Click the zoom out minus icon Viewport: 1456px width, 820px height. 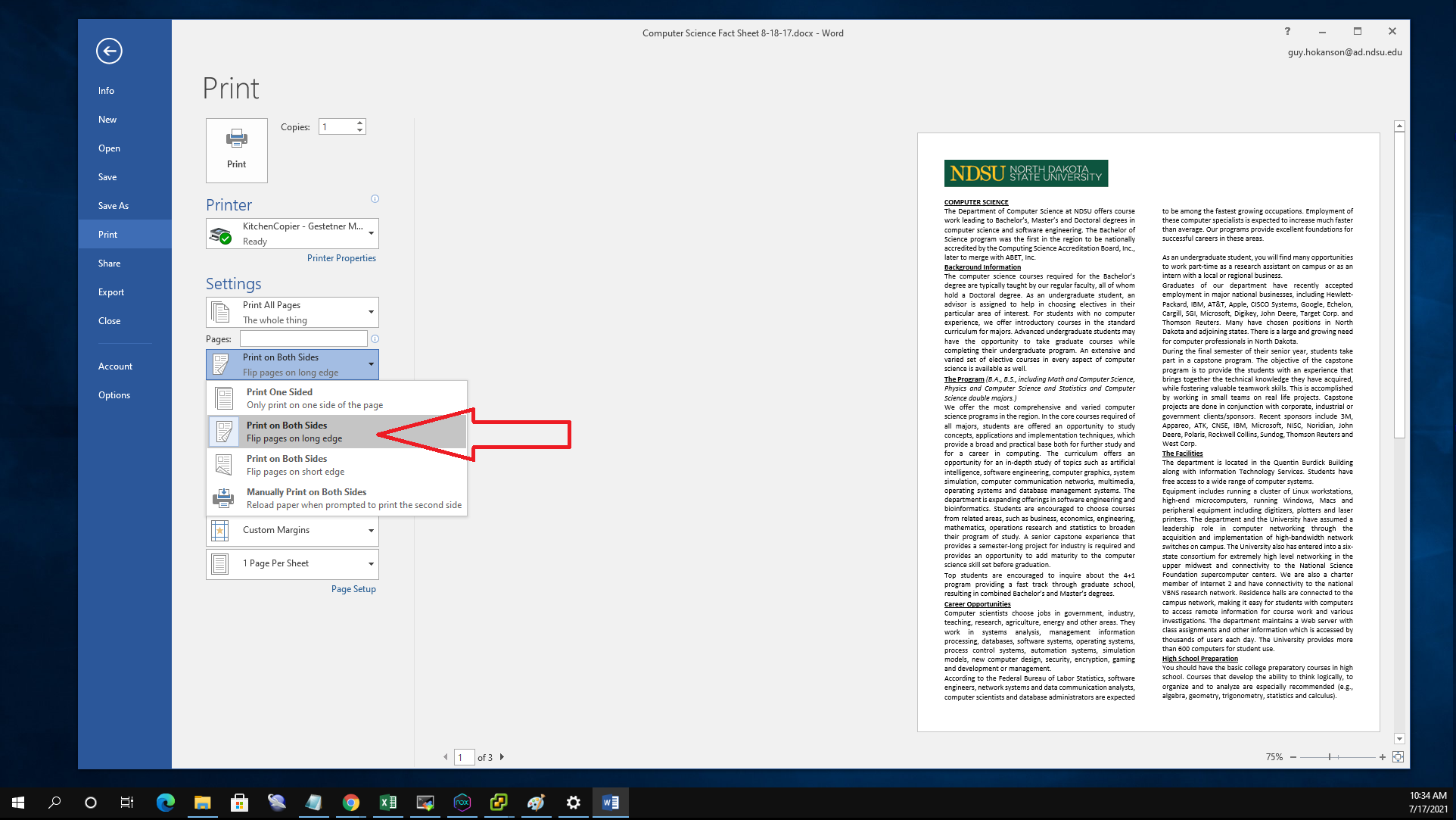pos(1293,757)
